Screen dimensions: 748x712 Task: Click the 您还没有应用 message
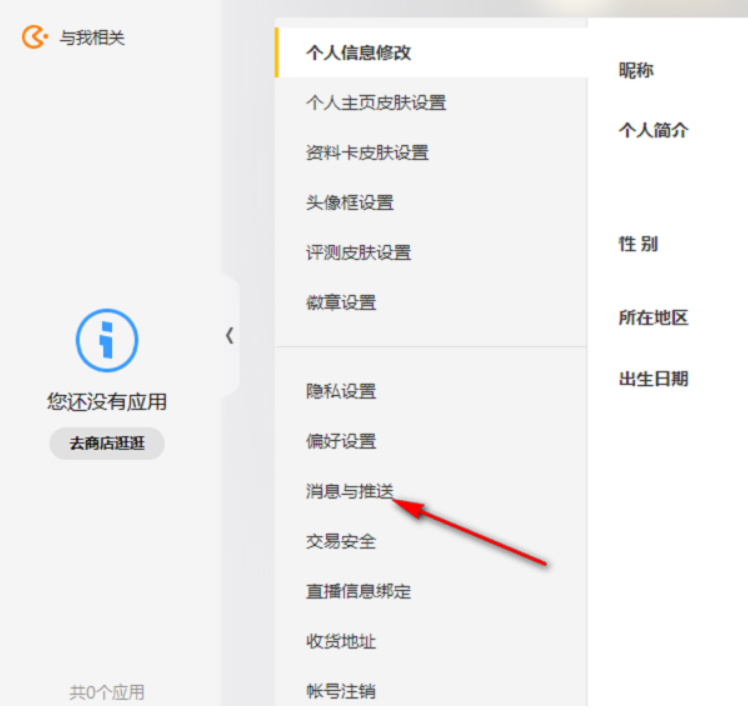pyautogui.click(x=107, y=402)
